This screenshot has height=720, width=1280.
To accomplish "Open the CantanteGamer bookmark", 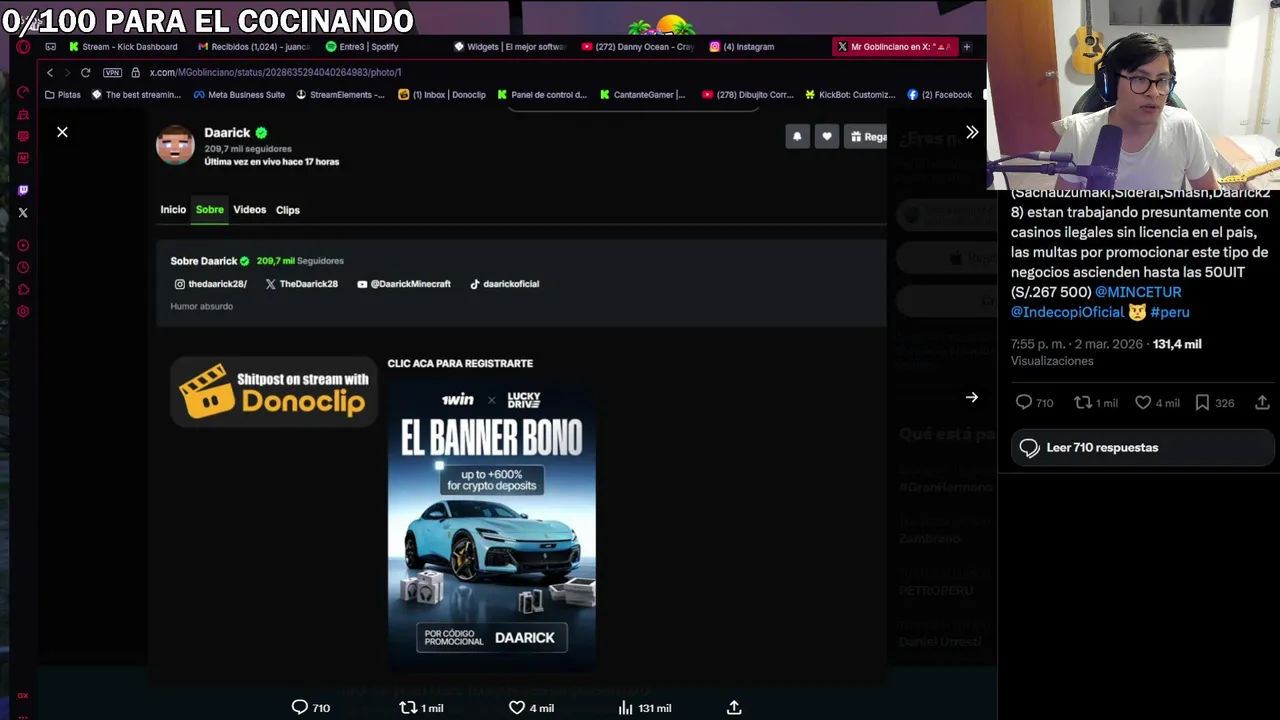I will coord(642,94).
